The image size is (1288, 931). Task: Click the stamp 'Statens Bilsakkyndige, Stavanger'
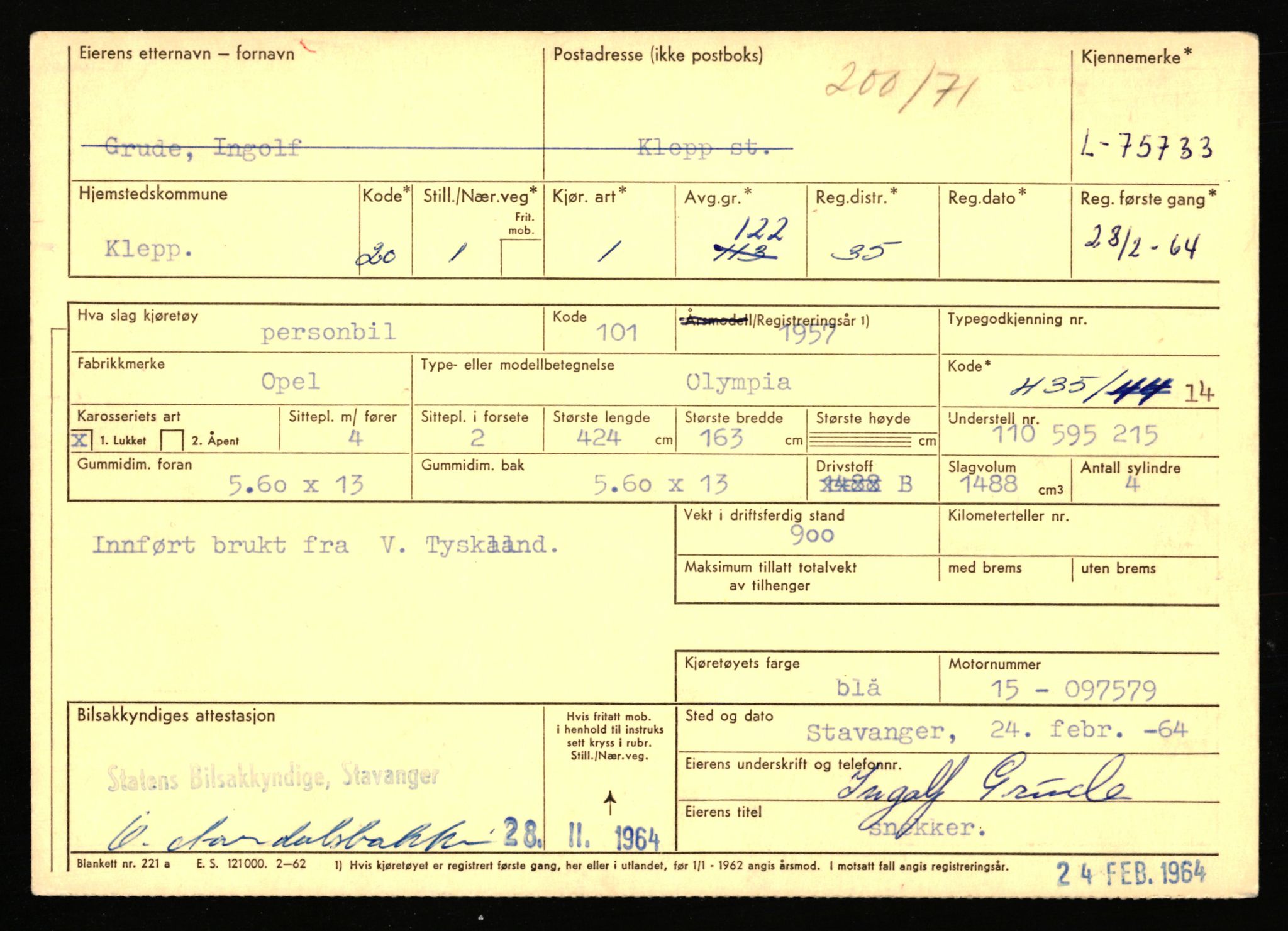click(273, 777)
